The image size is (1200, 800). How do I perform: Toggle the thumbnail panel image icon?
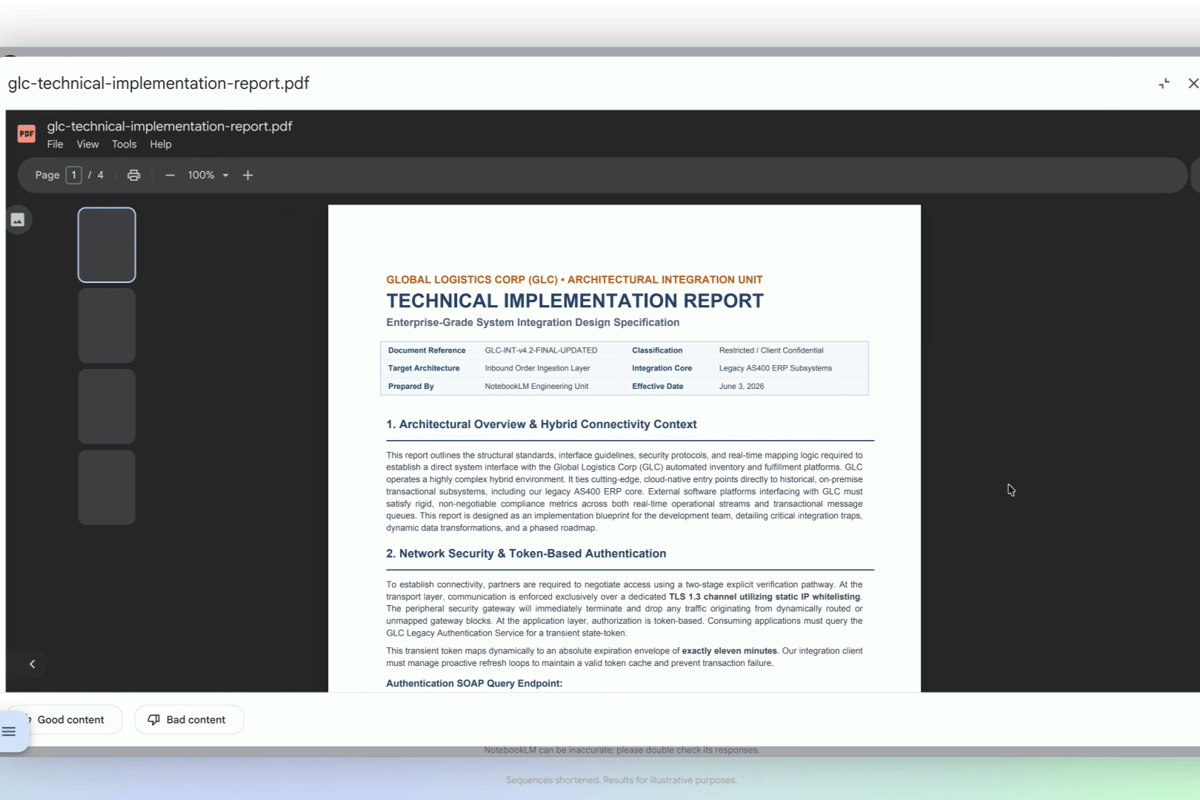point(18,220)
